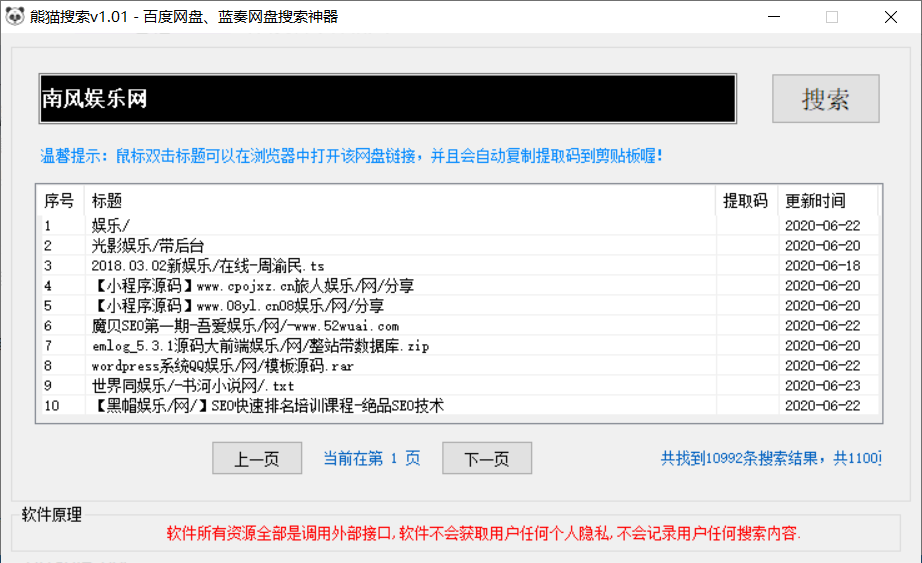Click sequence number 10 cell

52,405
